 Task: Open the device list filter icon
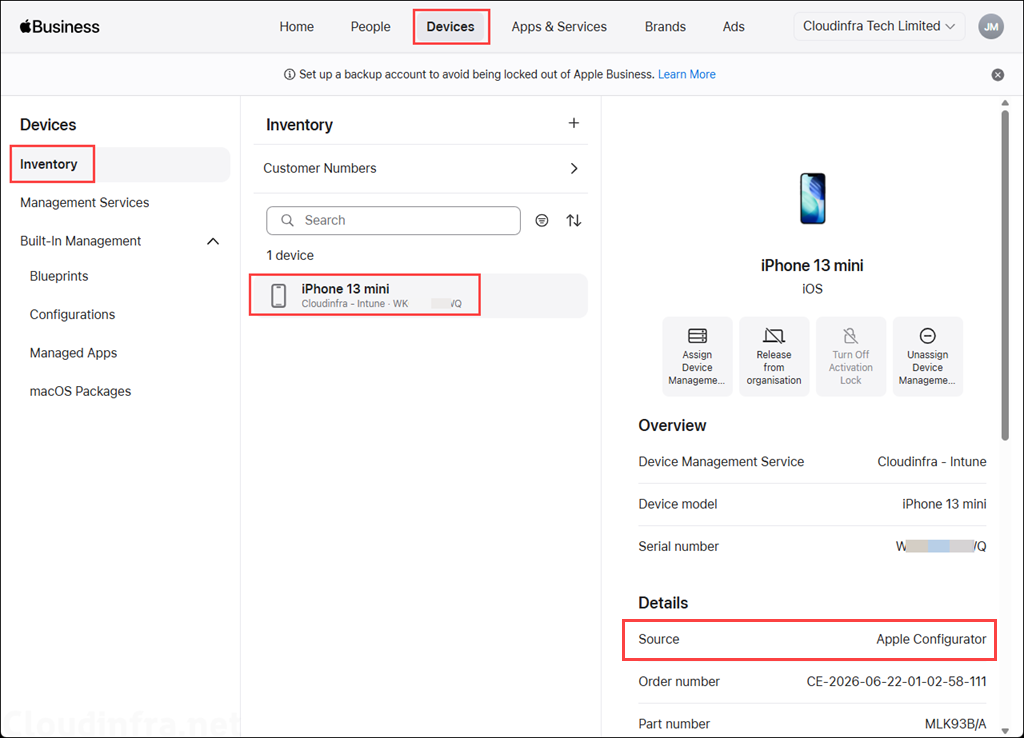point(541,221)
